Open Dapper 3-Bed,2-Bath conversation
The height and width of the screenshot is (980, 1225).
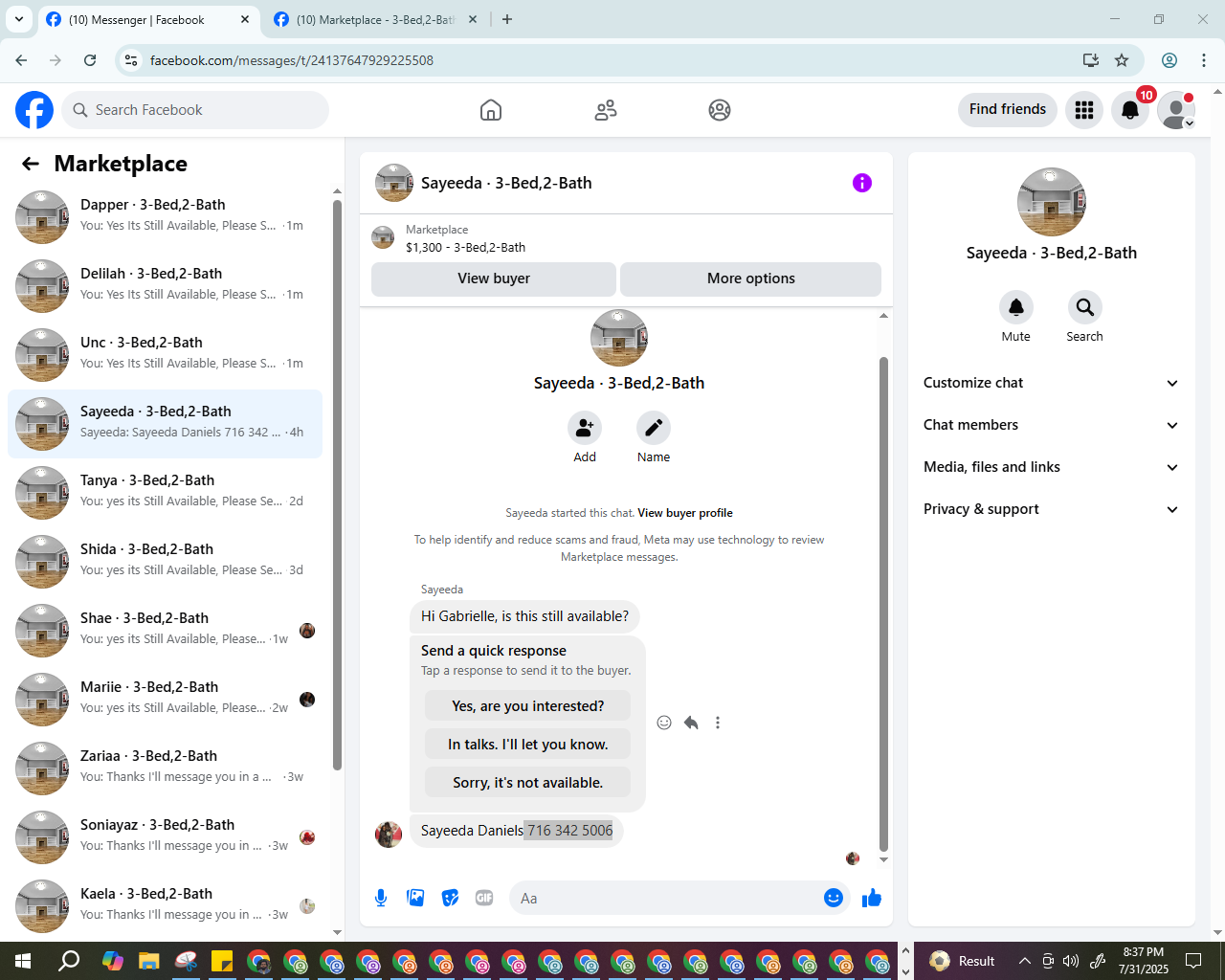(165, 217)
